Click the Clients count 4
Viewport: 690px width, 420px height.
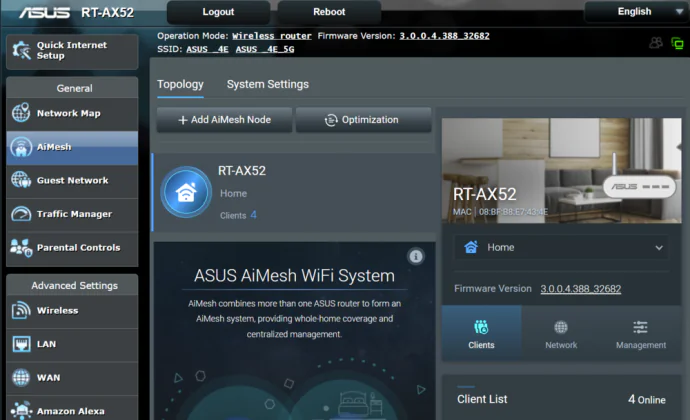click(x=253, y=215)
